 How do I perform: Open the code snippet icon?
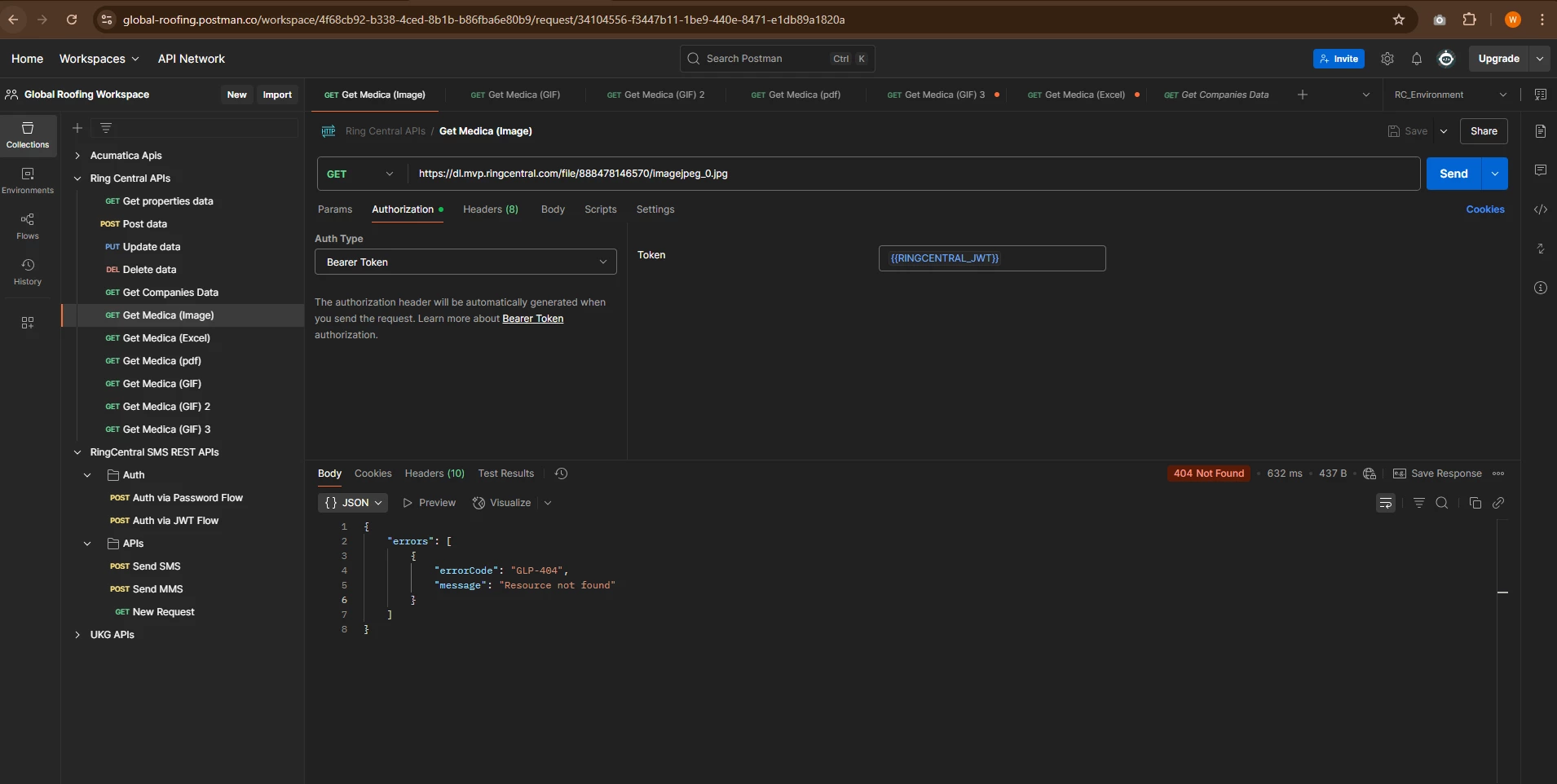[x=1541, y=209]
